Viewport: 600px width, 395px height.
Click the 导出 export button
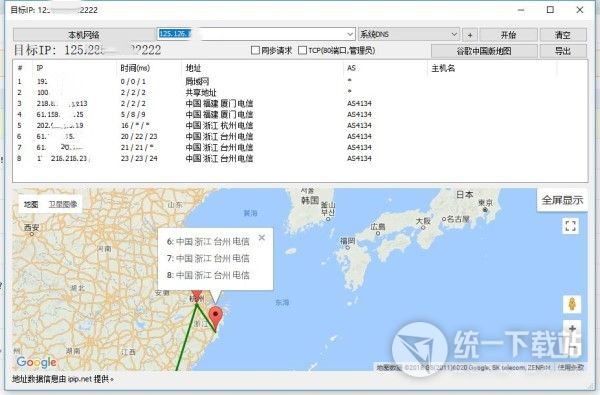(563, 51)
